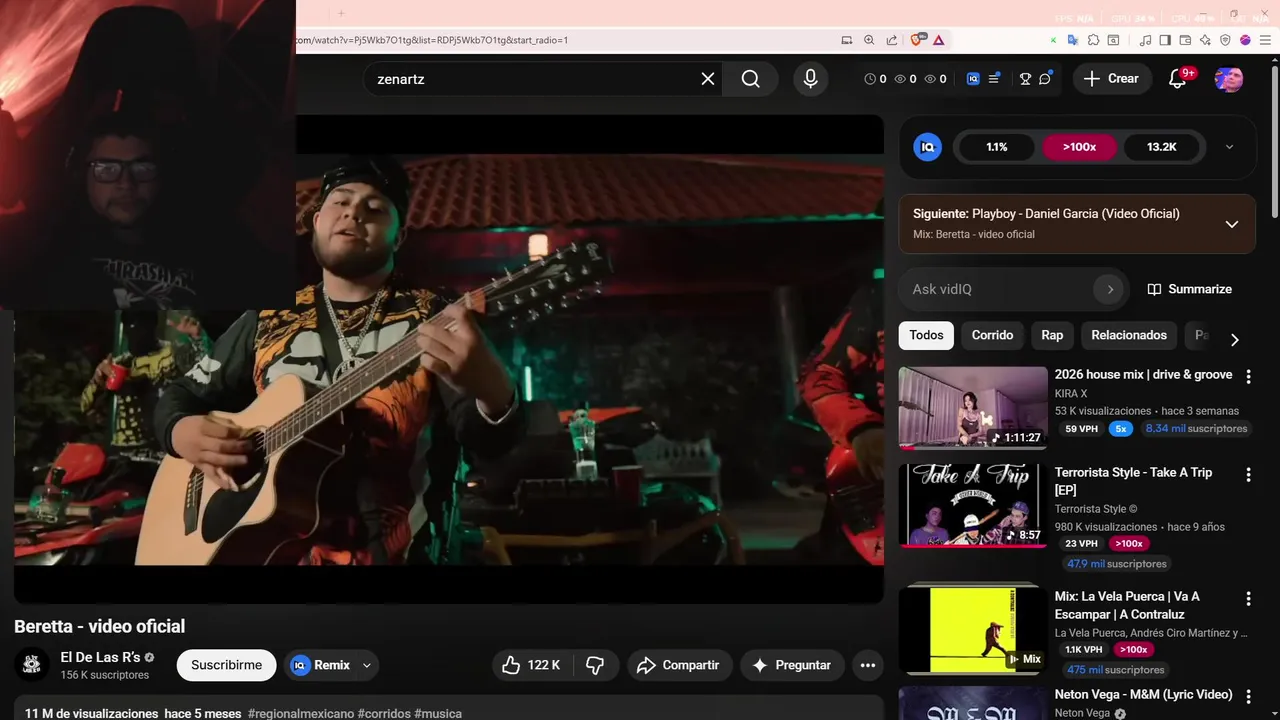Start voice search with microphone
The image size is (1280, 720).
(810, 79)
